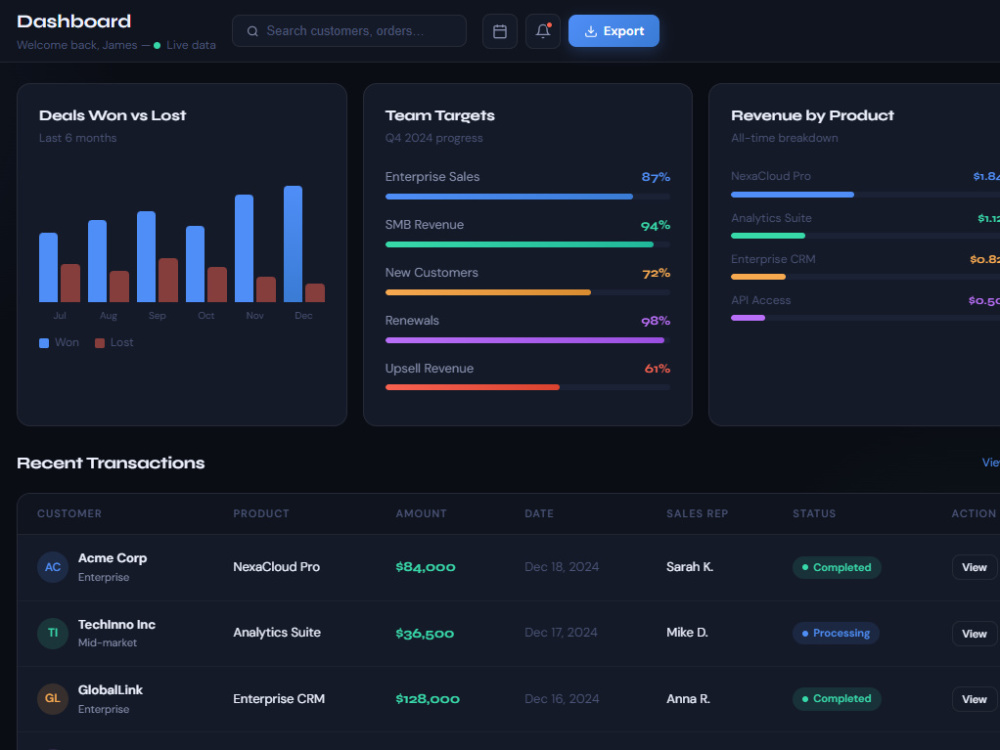Click the Completed status of Acme Corp
The image size is (1000, 750).
coord(837,568)
